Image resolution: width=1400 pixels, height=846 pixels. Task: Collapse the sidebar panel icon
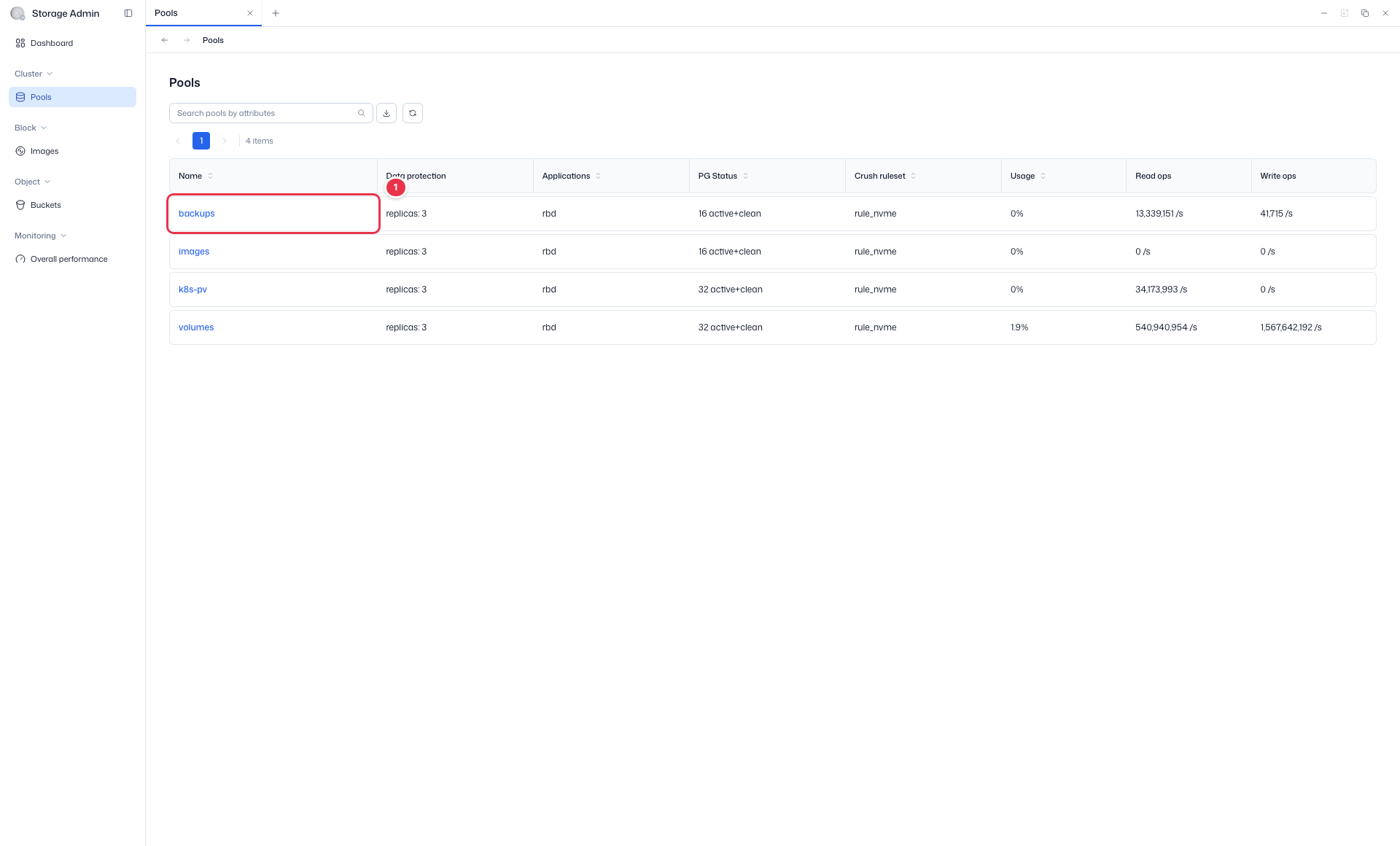[128, 13]
